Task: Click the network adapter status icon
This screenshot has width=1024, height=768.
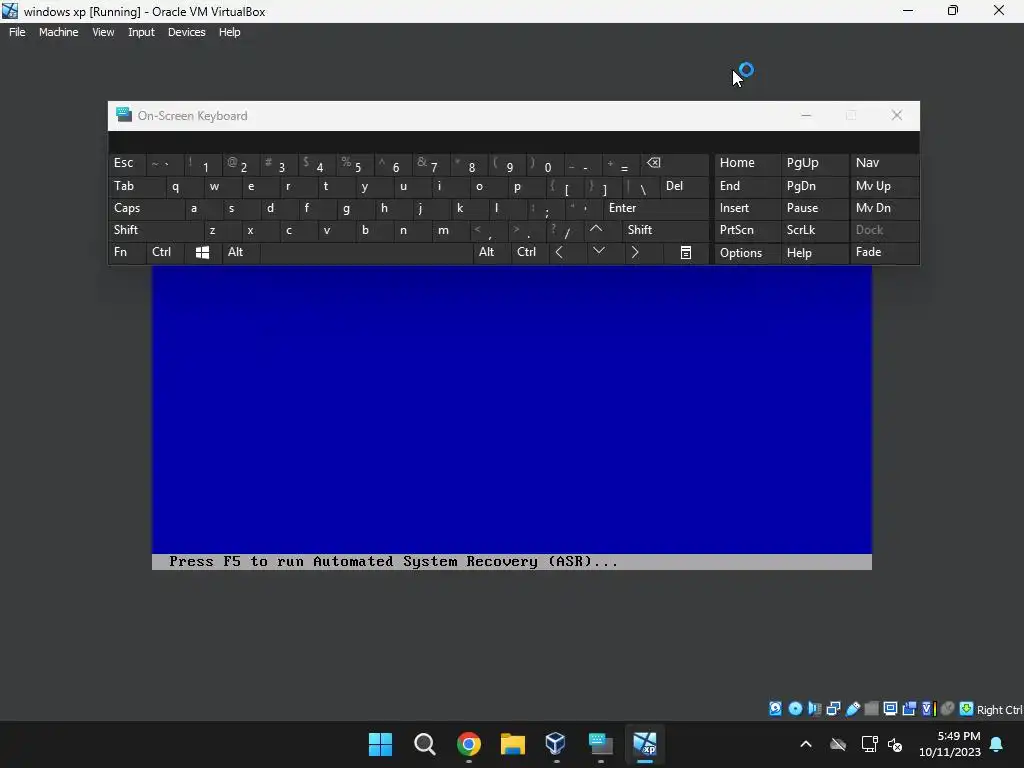Action: click(833, 709)
